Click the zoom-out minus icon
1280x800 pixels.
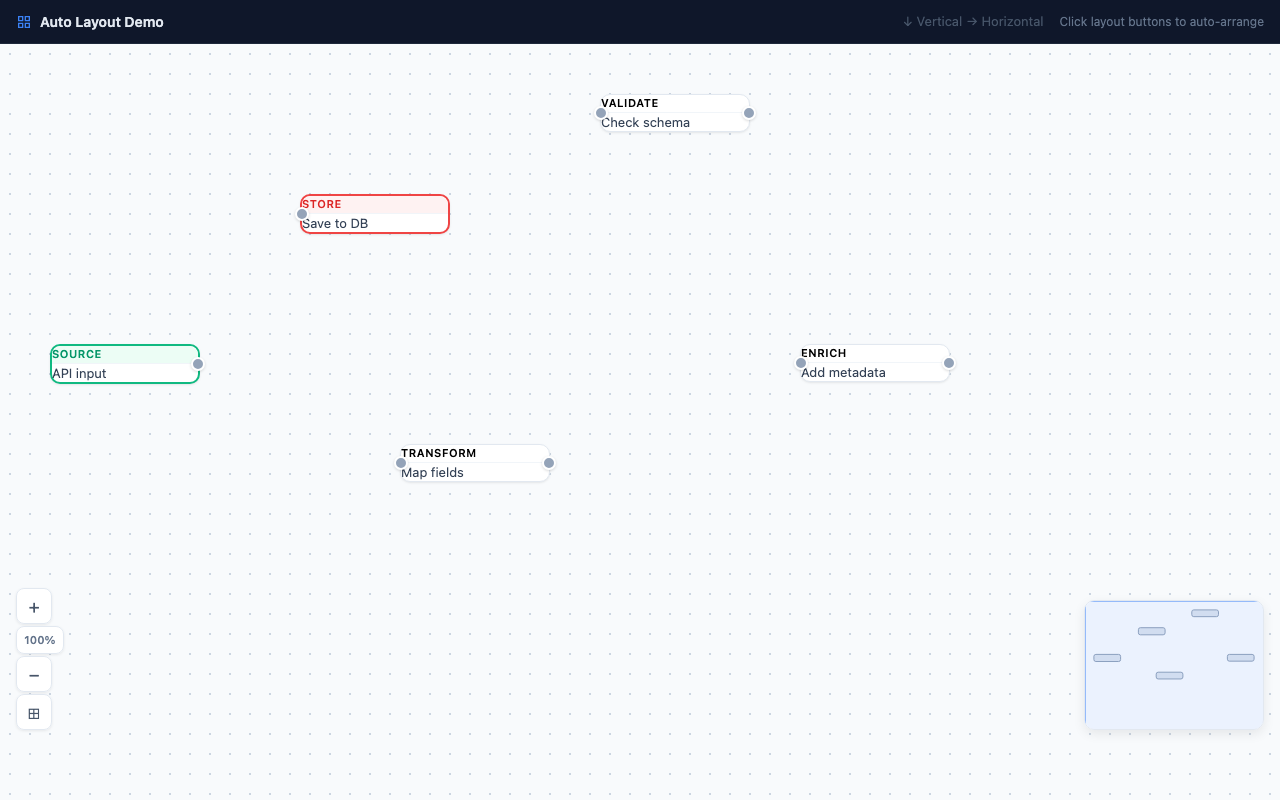click(34, 674)
